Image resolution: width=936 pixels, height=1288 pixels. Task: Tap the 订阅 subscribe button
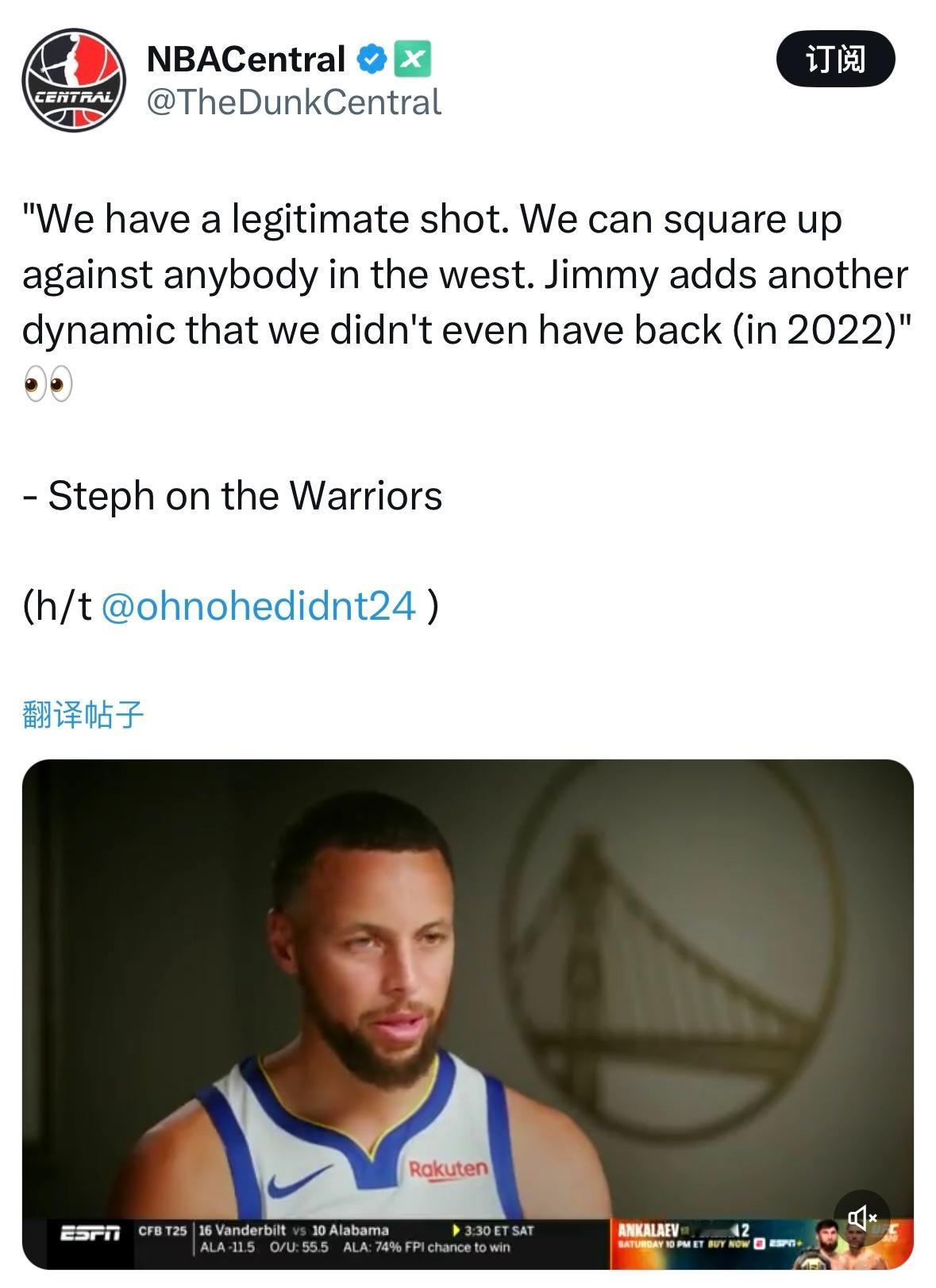click(x=835, y=60)
